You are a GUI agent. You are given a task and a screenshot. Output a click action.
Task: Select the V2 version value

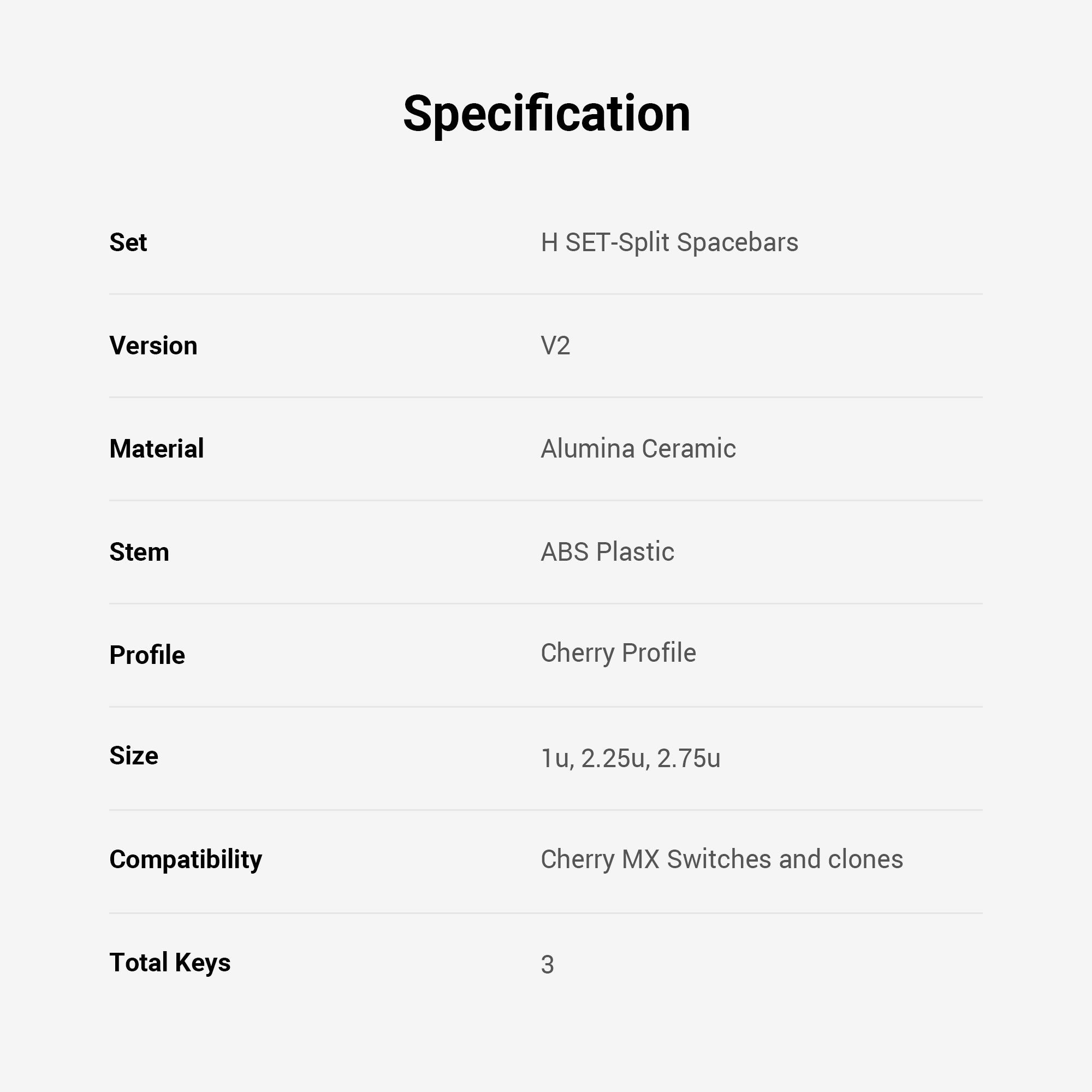[x=555, y=346]
